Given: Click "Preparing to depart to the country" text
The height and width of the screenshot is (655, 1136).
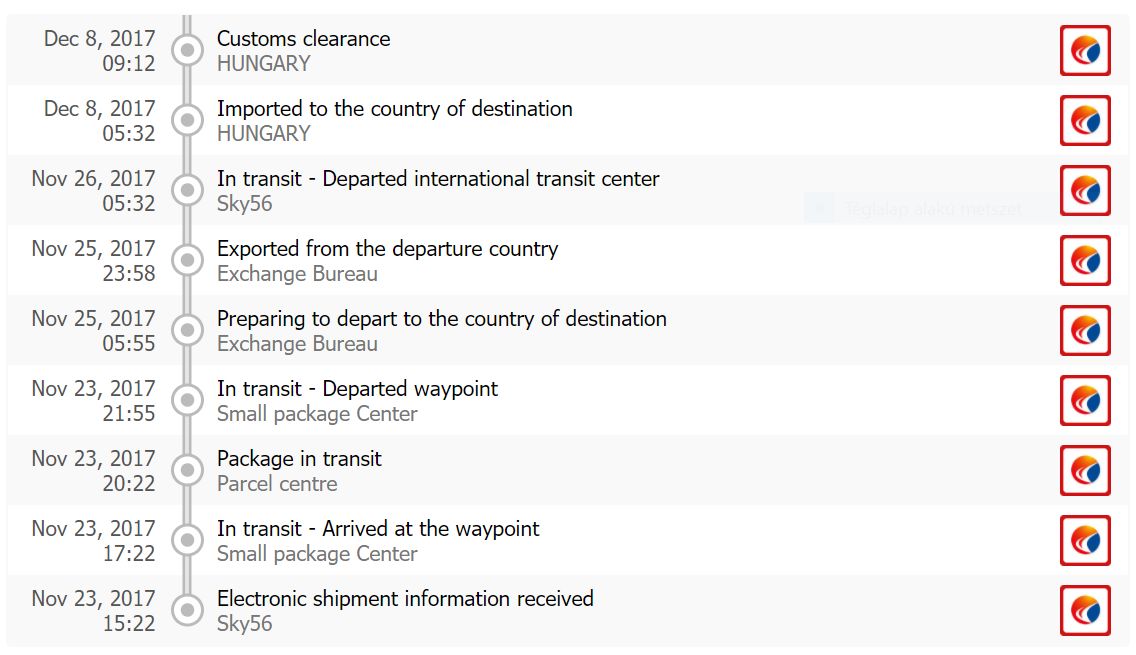Looking at the screenshot, I should 441,319.
